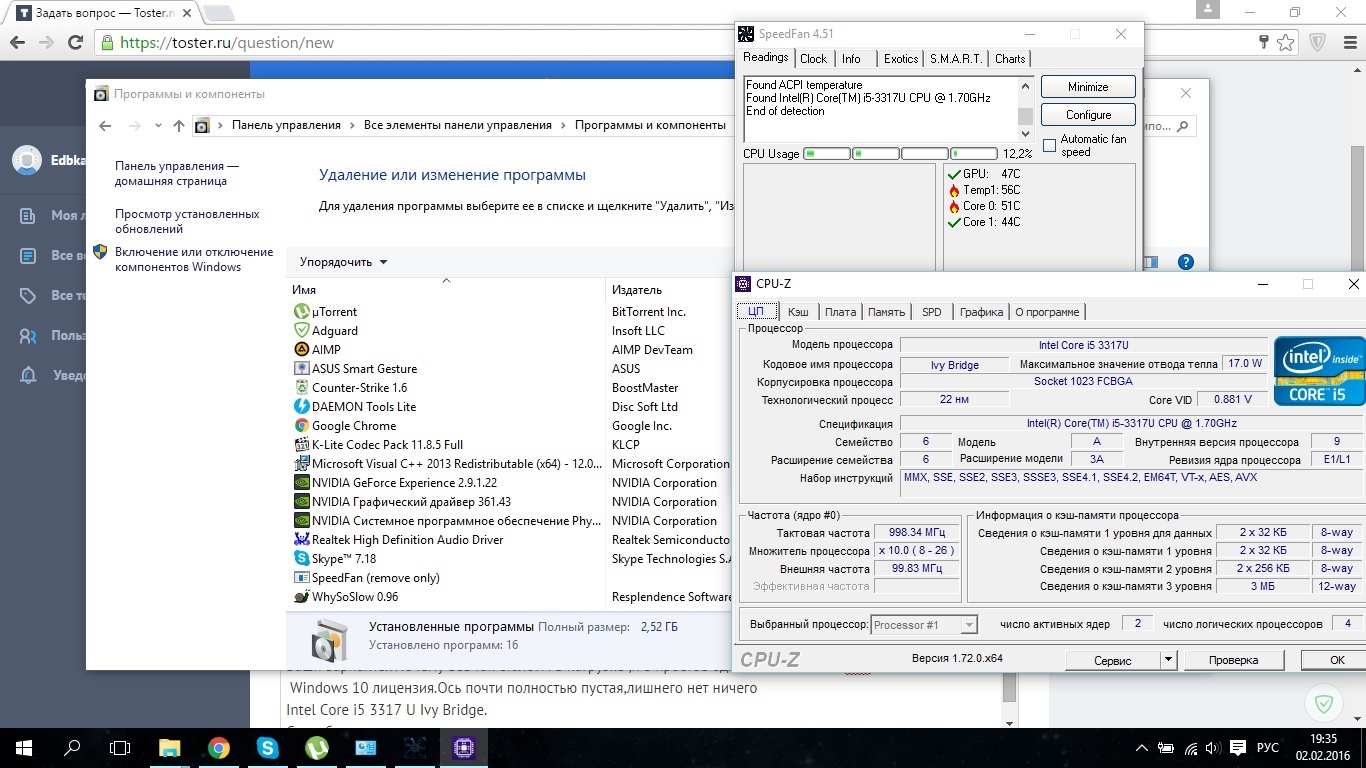
Task: Open the Processor #1 selector in CPU-Z
Action: pos(924,625)
